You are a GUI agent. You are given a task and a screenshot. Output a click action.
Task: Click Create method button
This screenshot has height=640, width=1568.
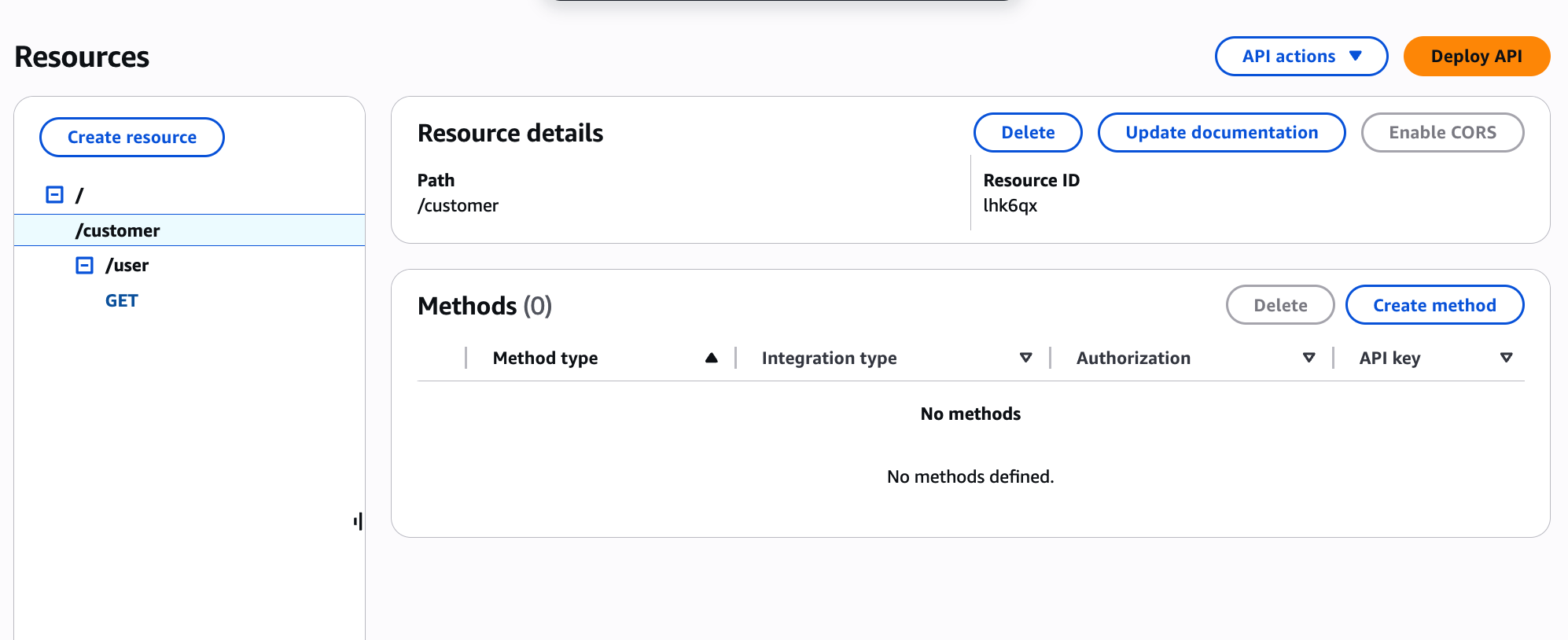tap(1434, 305)
